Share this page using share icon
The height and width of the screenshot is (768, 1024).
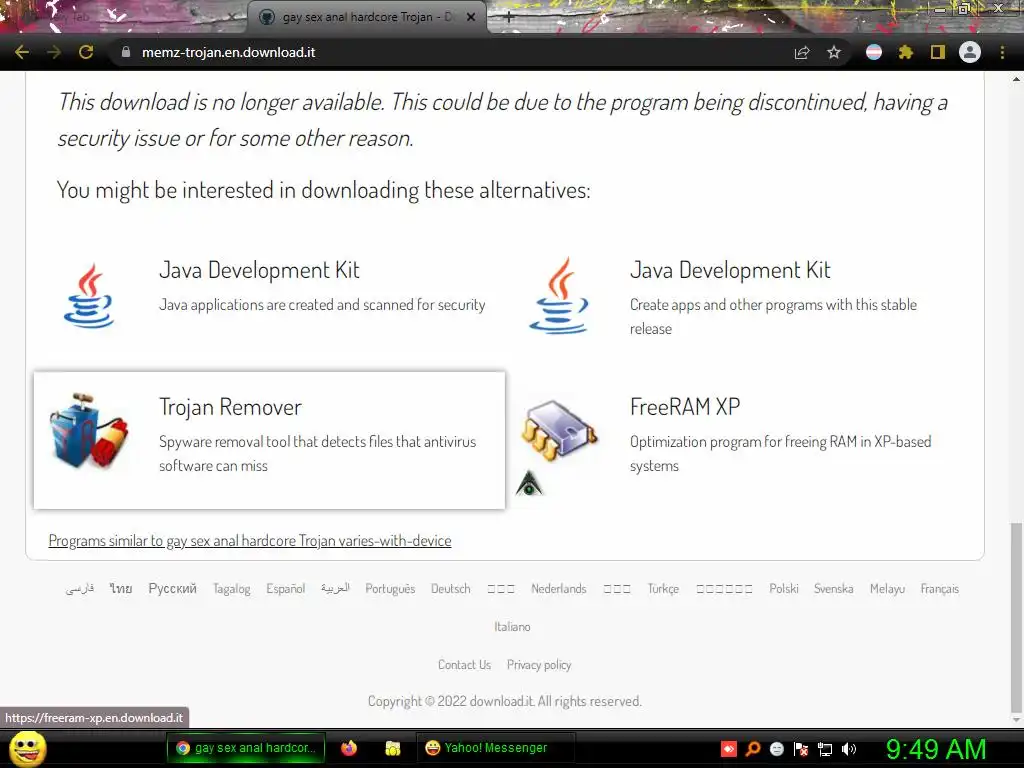[x=802, y=52]
